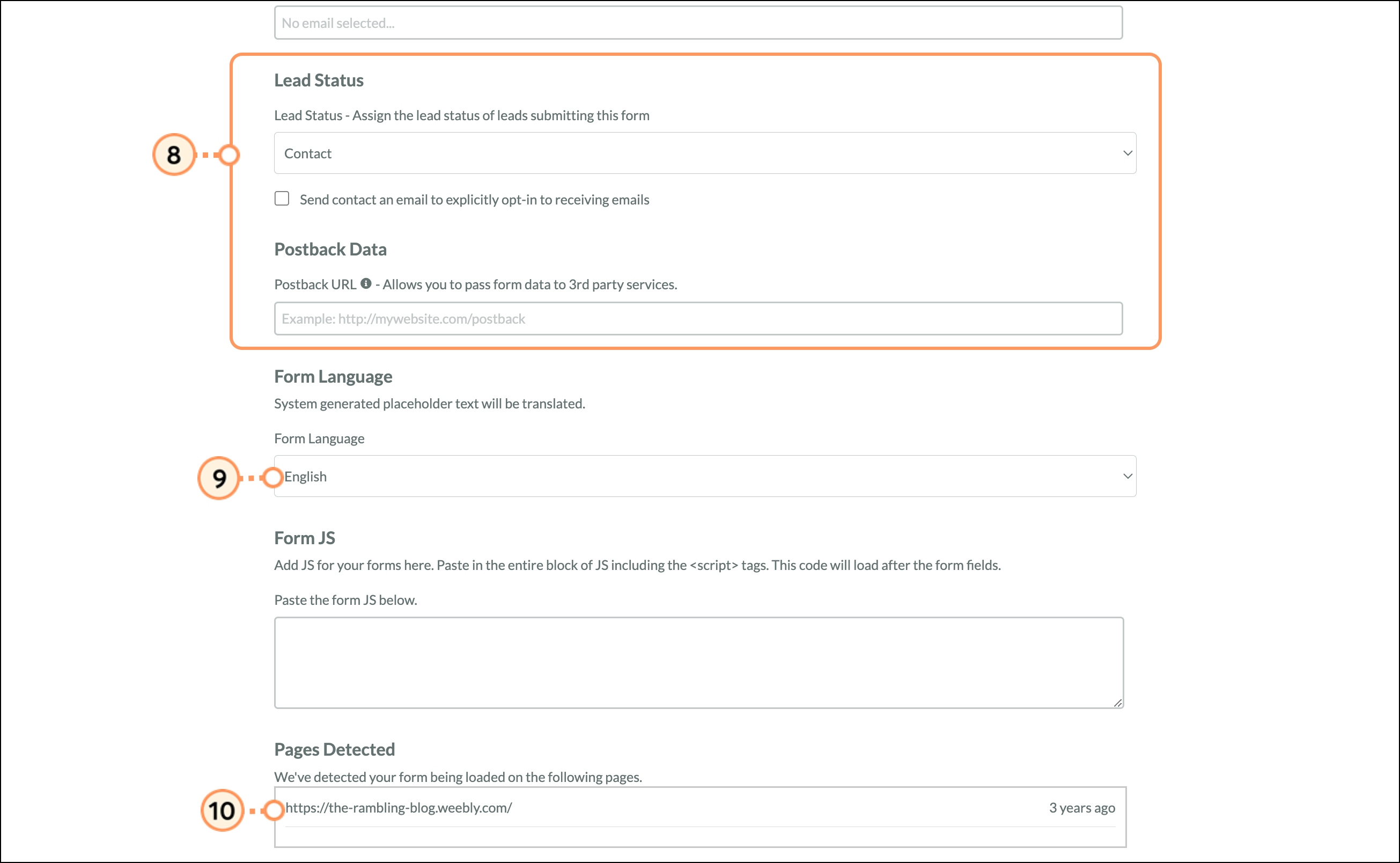Focus the 'No email selected...' field
Viewport: 1400px width, 863px height.
tap(698, 23)
